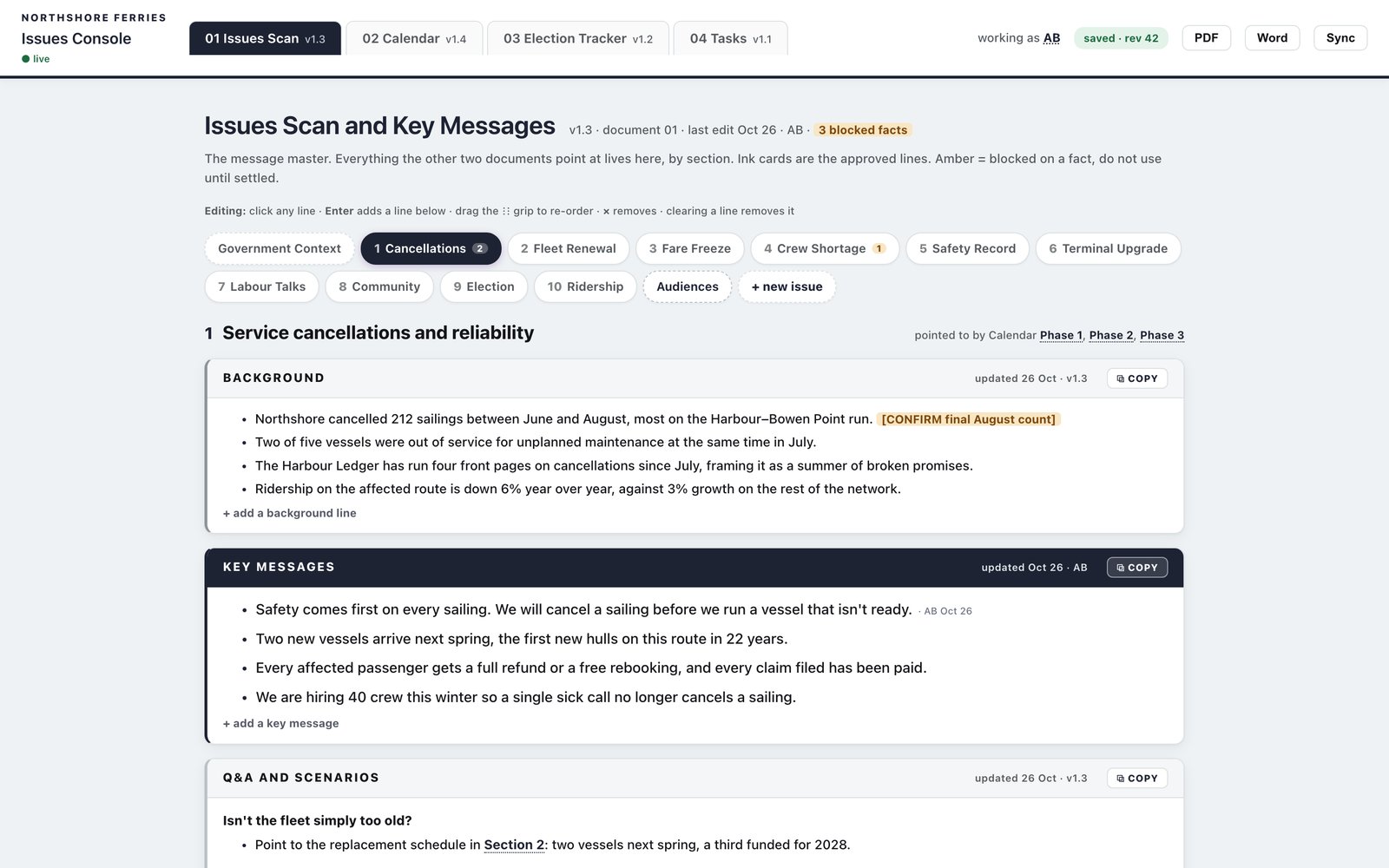Viewport: 1389px width, 868px height.
Task: Click '+ add a key message'
Action: 281,723
